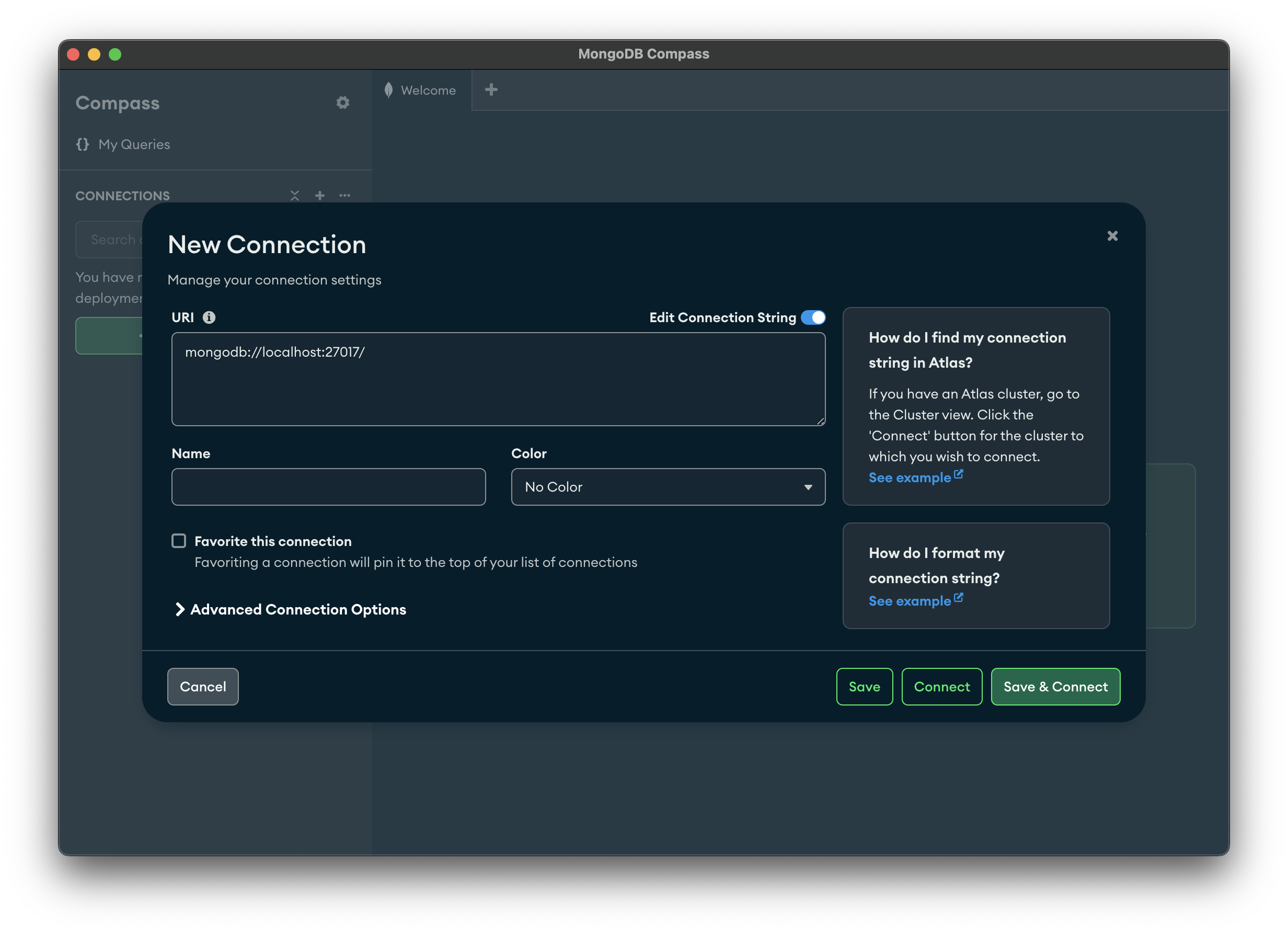The image size is (1288, 933).
Task: Check Favorite this connection checkbox
Action: [x=179, y=541]
